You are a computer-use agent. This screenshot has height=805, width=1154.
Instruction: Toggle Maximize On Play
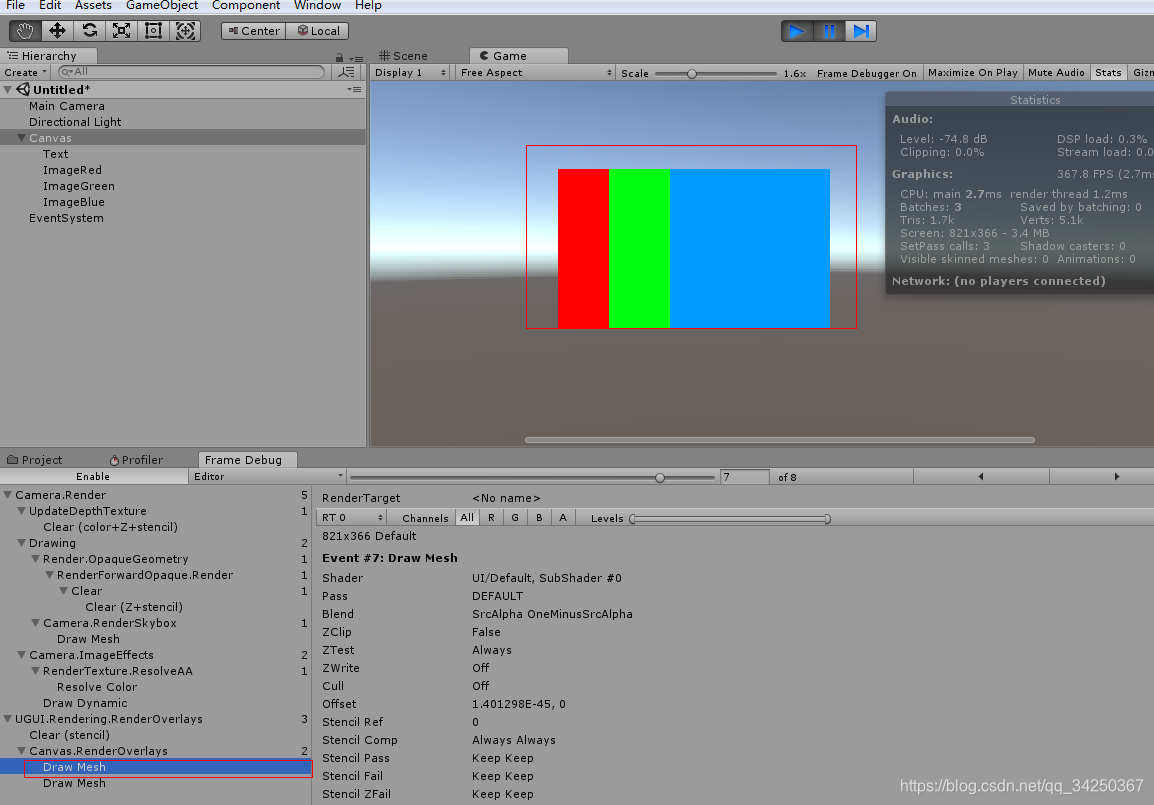pyautogui.click(x=972, y=73)
